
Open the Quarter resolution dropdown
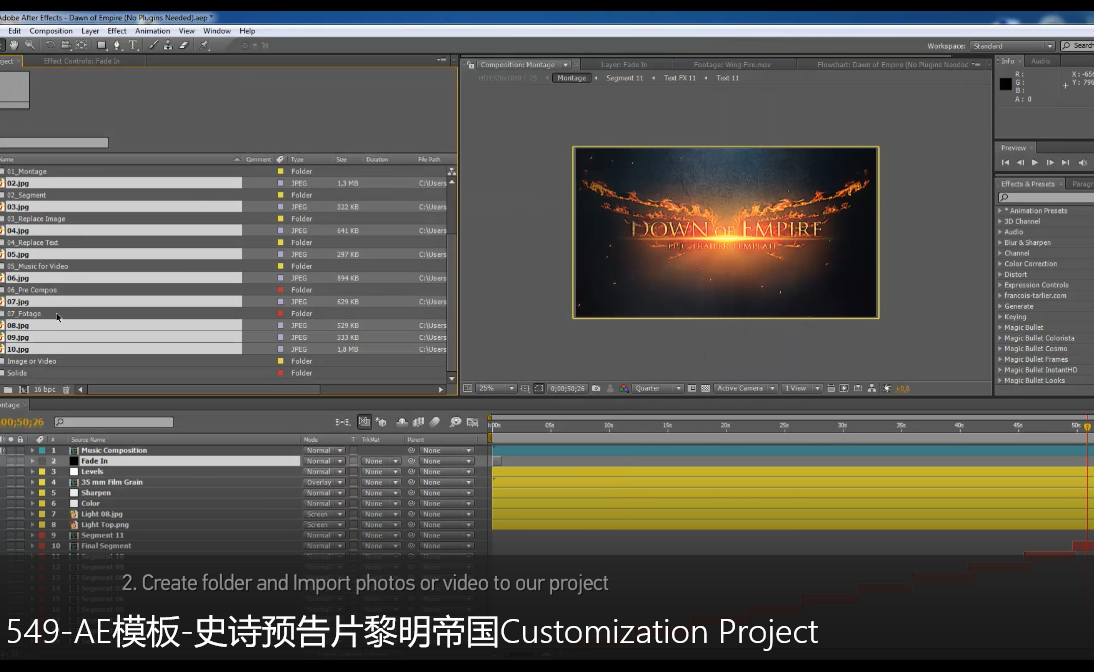coord(657,389)
